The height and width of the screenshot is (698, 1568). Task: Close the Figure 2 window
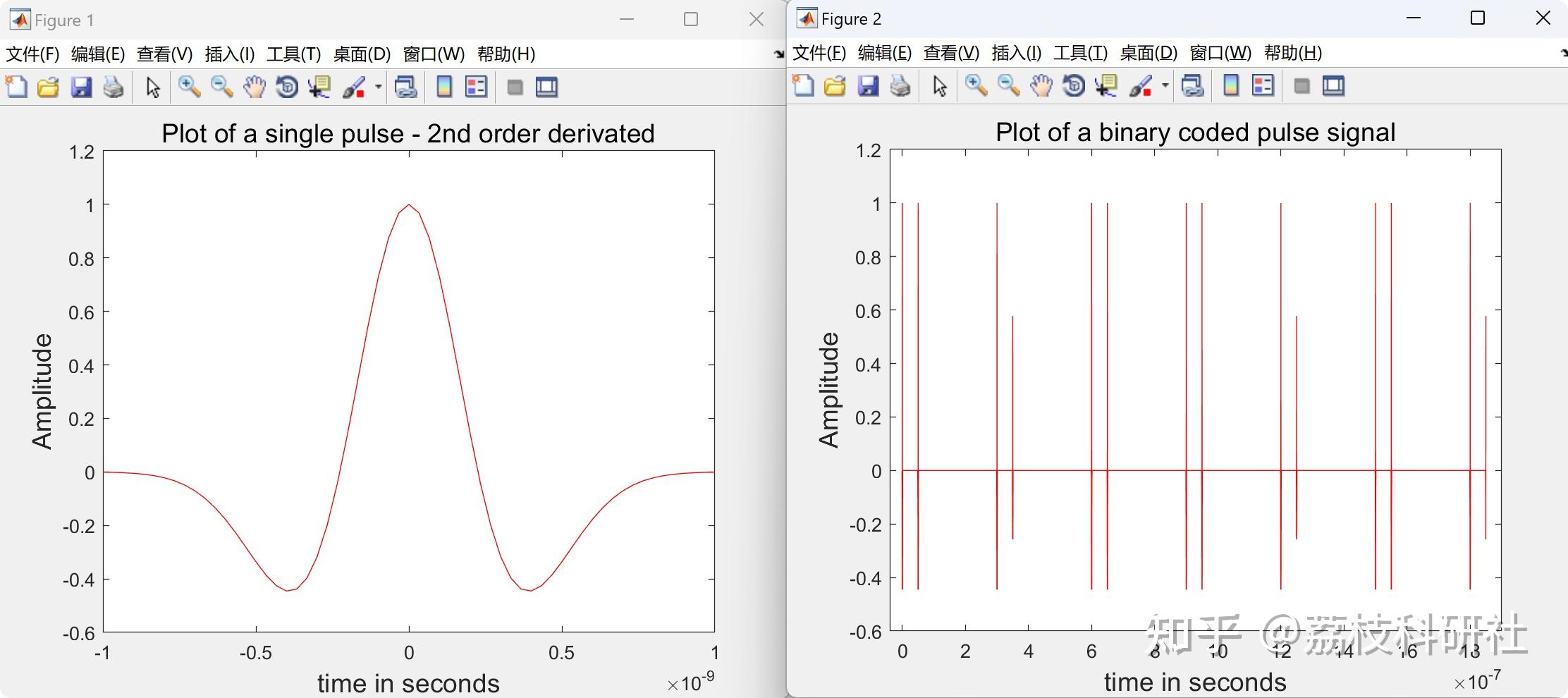tap(1543, 18)
